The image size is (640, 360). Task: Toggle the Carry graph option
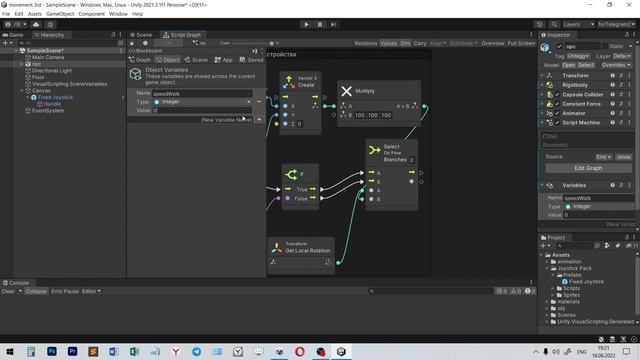pos(420,43)
